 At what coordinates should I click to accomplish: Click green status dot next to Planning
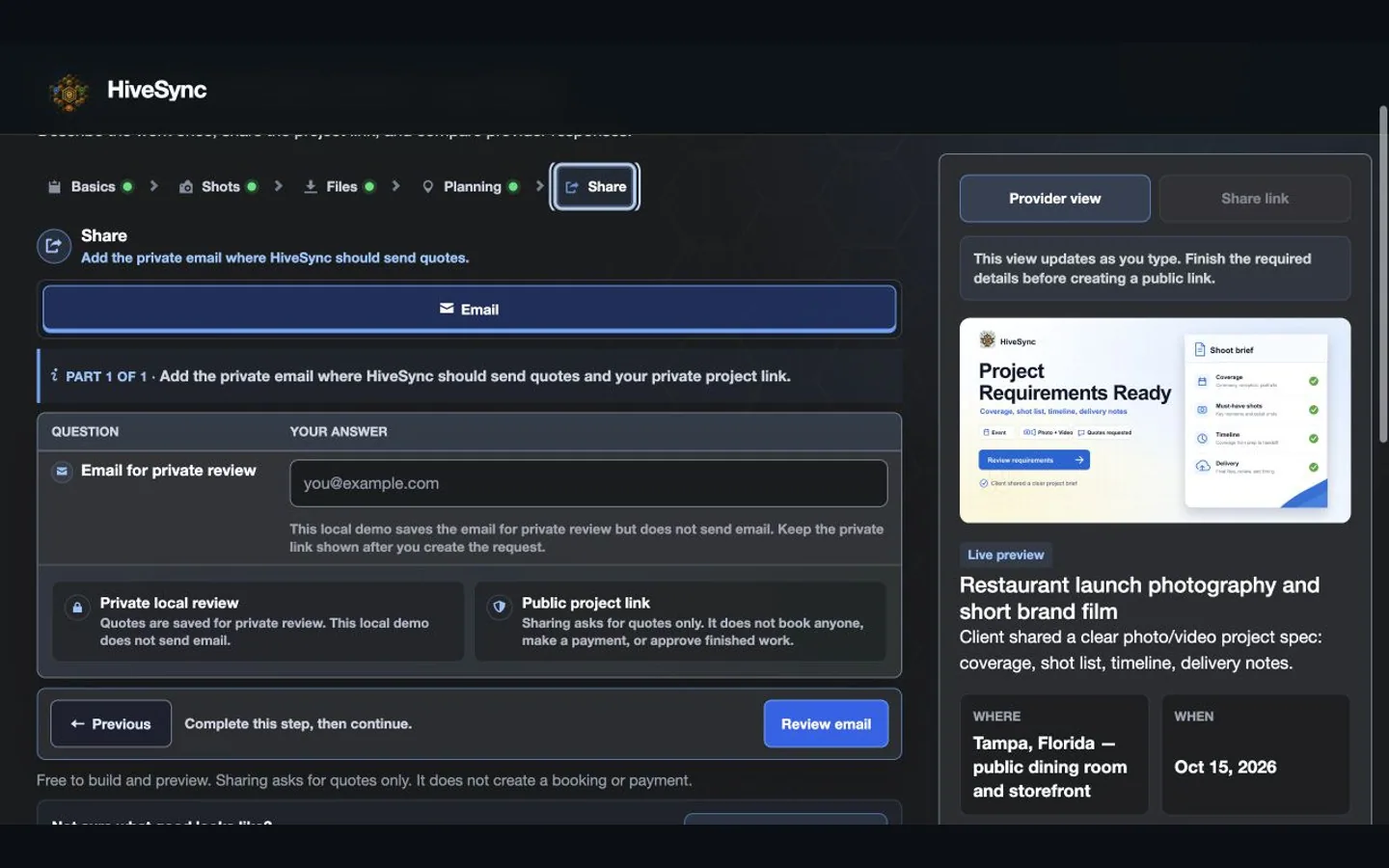pos(513,186)
